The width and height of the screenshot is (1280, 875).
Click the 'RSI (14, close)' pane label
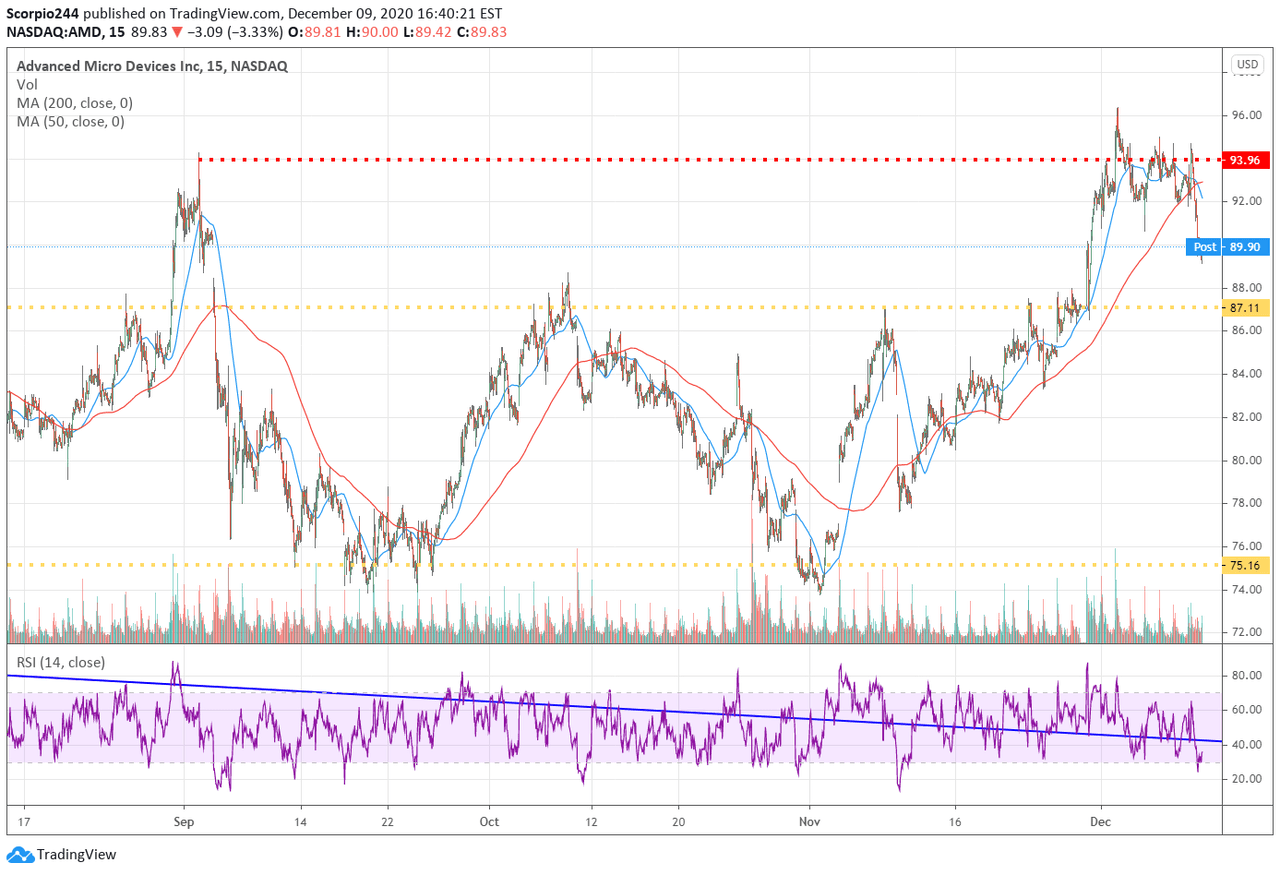[60, 662]
